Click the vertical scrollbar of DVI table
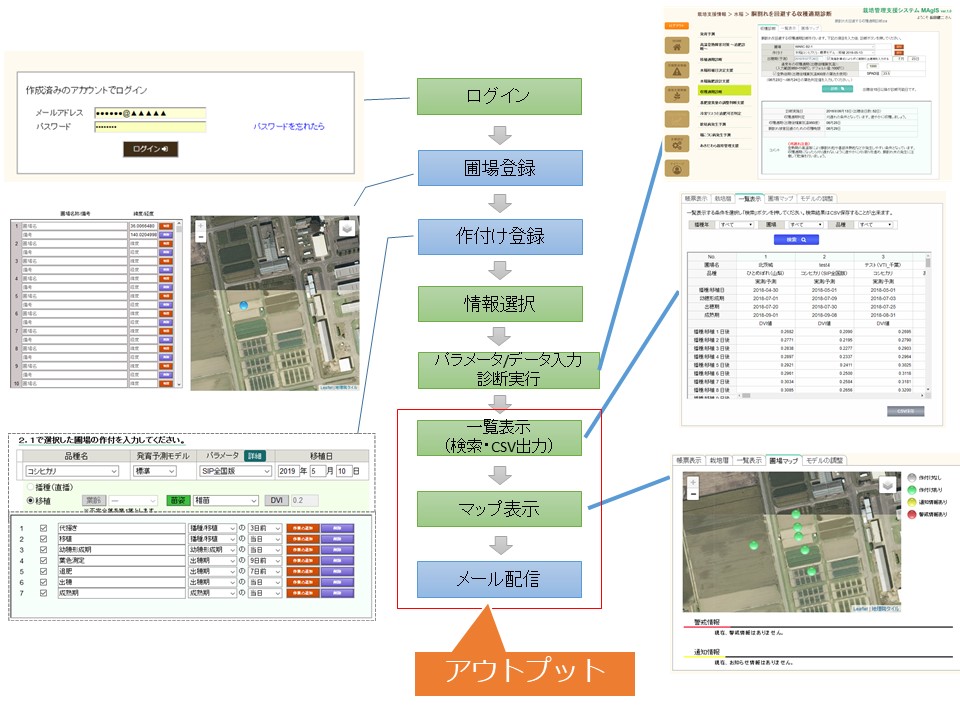Screen dimensions: 960x720 click(x=928, y=323)
